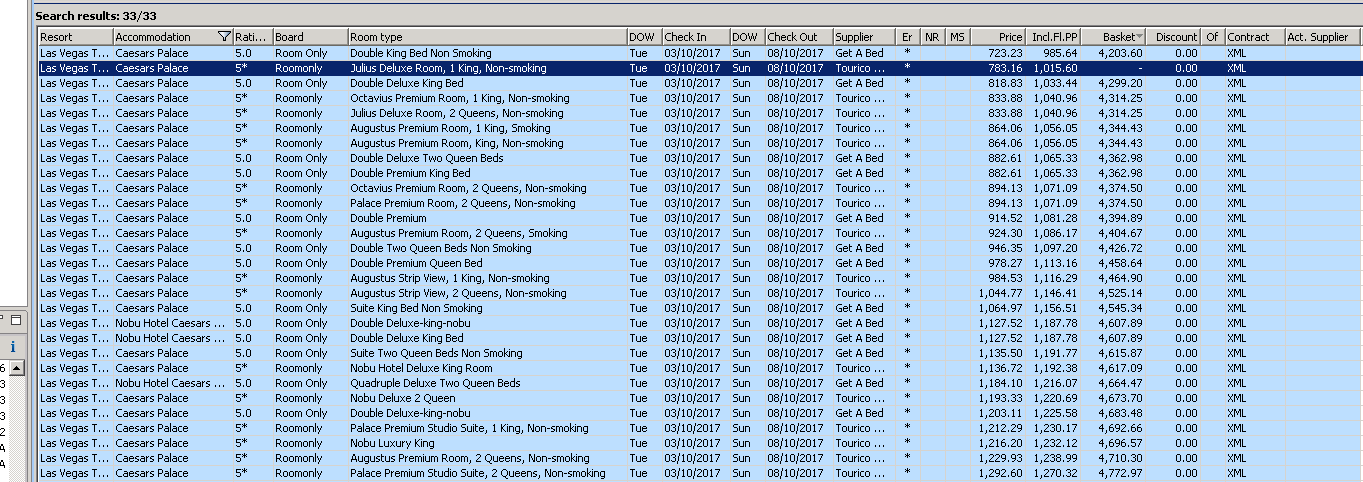This screenshot has height=482, width=1363.
Task: Select Palace Premium Studio Suite, 2 Queens
Action: click(700, 473)
